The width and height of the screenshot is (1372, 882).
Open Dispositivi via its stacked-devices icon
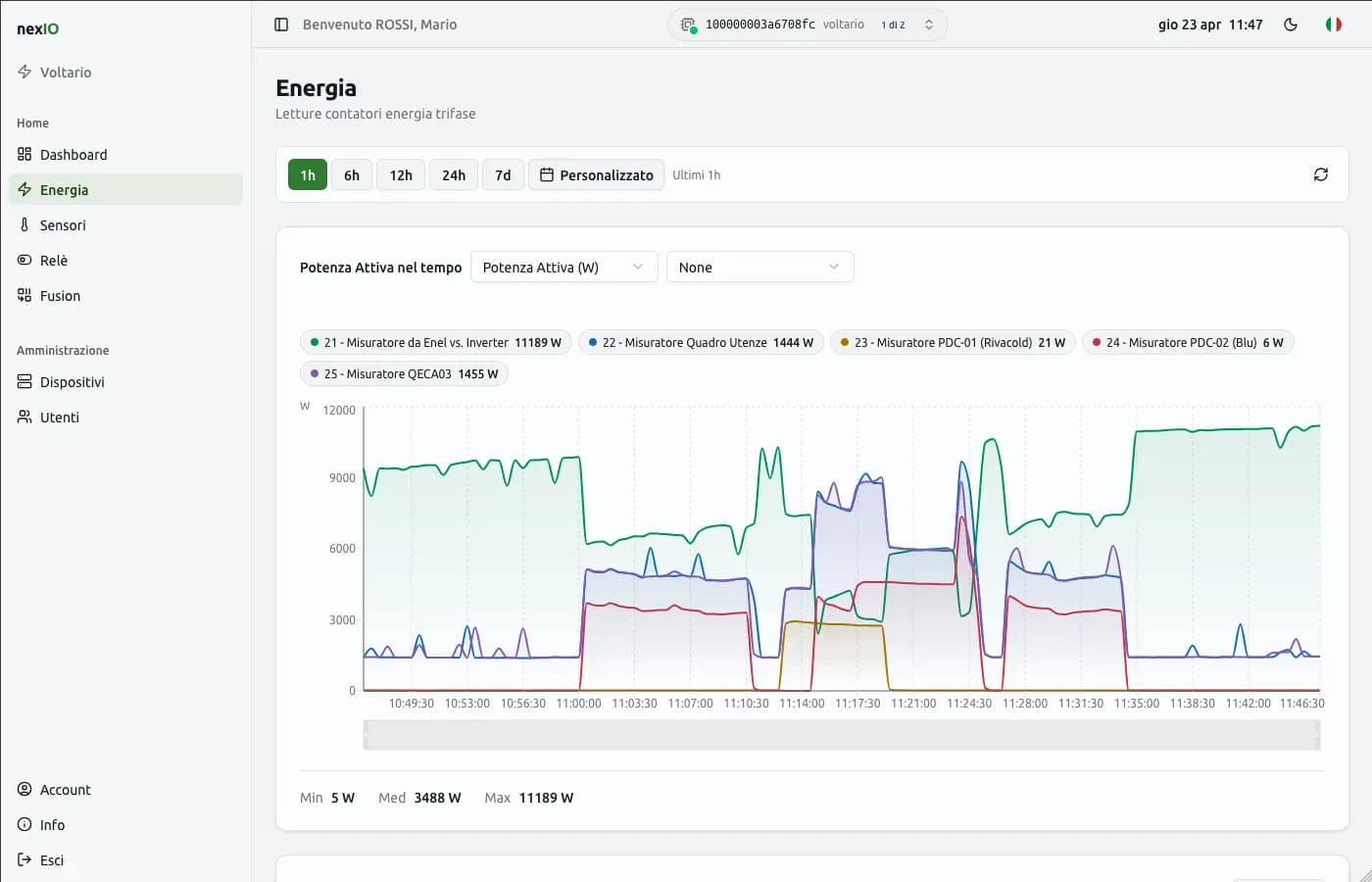point(24,381)
